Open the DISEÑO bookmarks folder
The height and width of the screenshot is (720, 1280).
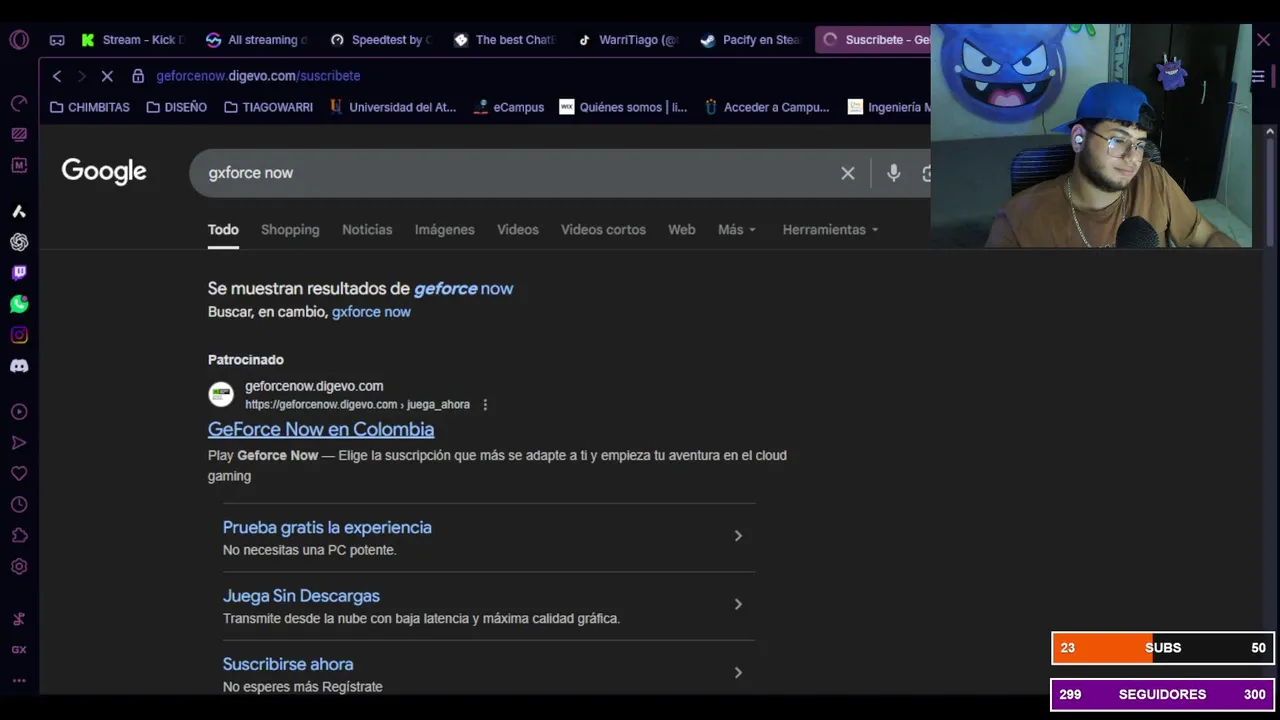pyautogui.click(x=177, y=107)
